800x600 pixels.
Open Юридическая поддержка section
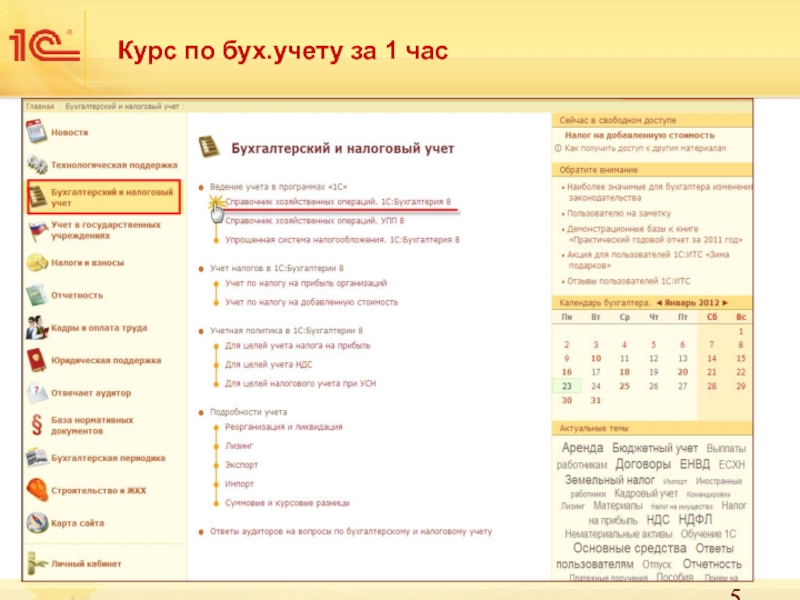106,360
